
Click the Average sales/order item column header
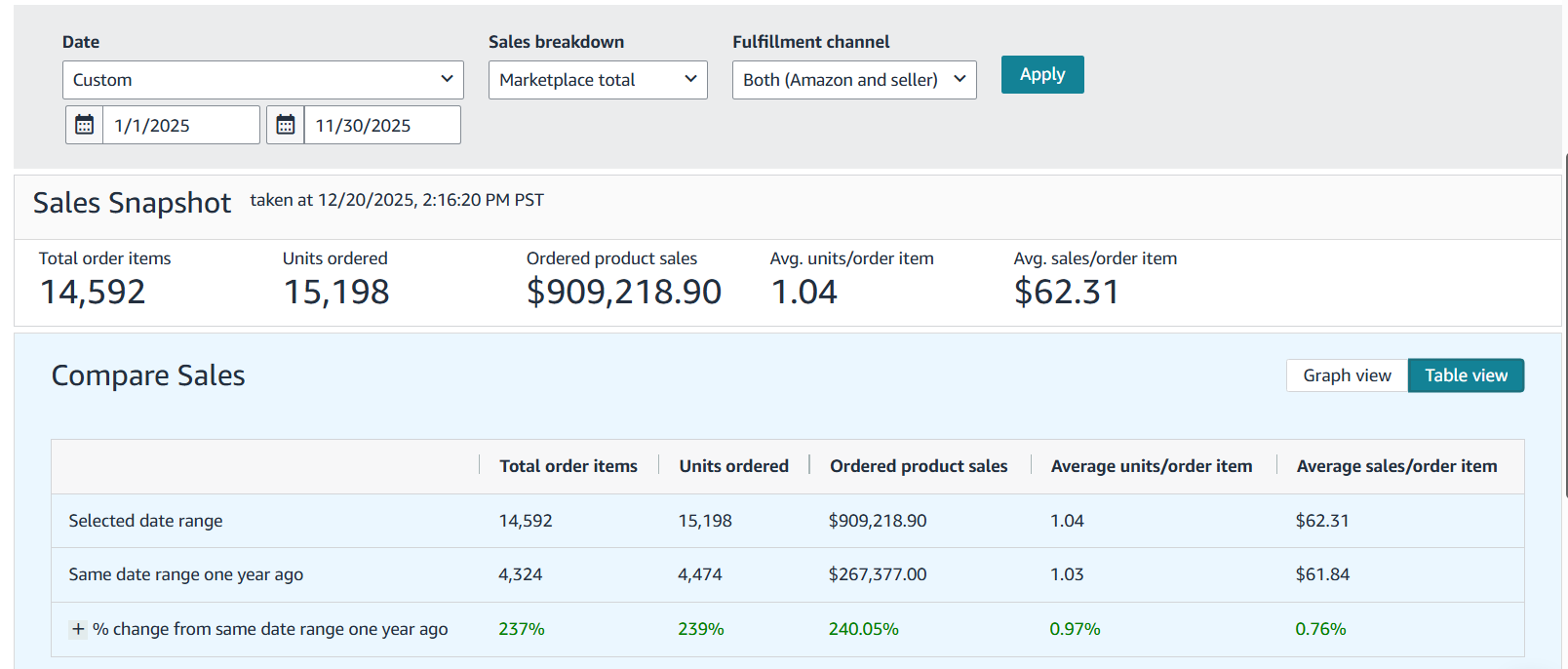click(1395, 466)
